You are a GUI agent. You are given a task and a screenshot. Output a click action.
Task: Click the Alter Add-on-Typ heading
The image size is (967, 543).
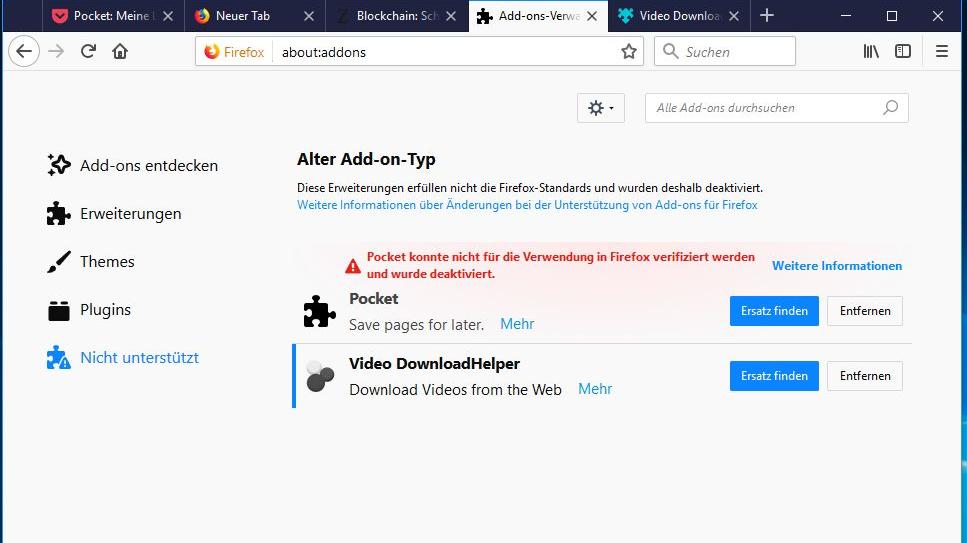click(x=366, y=159)
